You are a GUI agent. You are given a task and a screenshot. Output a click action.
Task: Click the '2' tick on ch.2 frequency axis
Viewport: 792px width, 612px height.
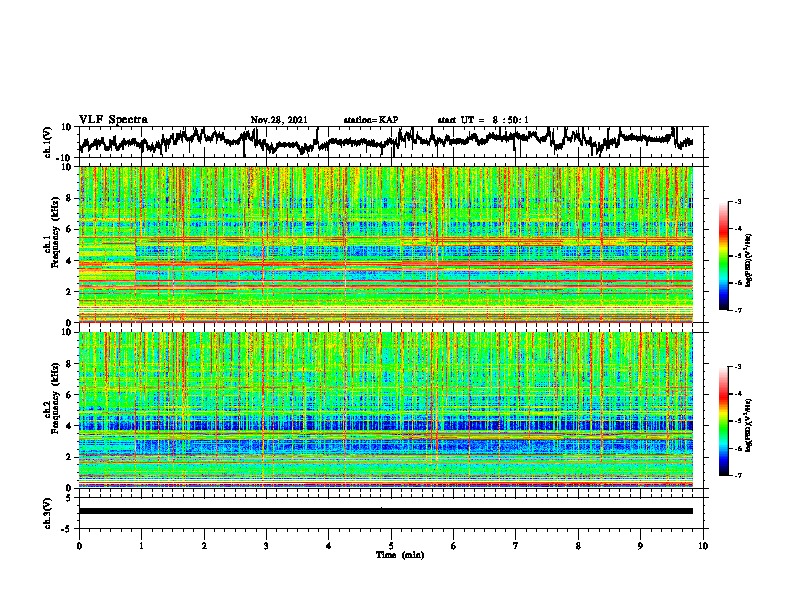click(70, 457)
